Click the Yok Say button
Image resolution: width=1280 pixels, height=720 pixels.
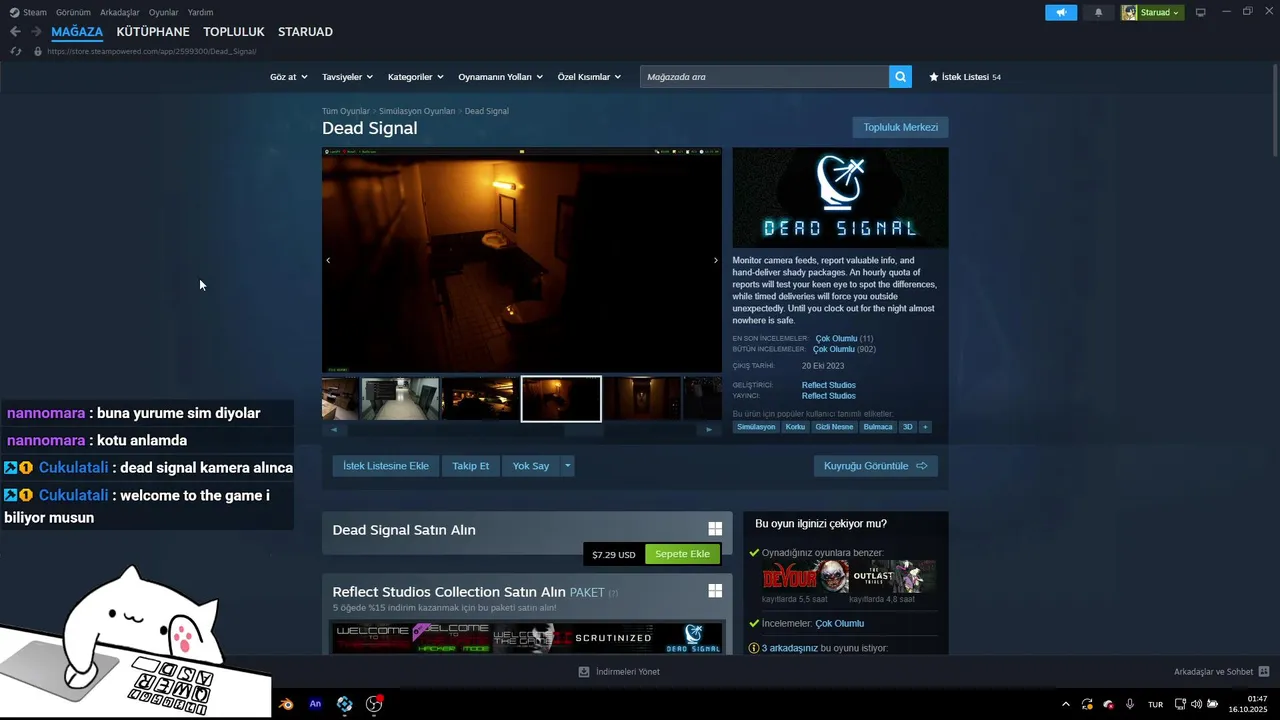pyautogui.click(x=531, y=465)
